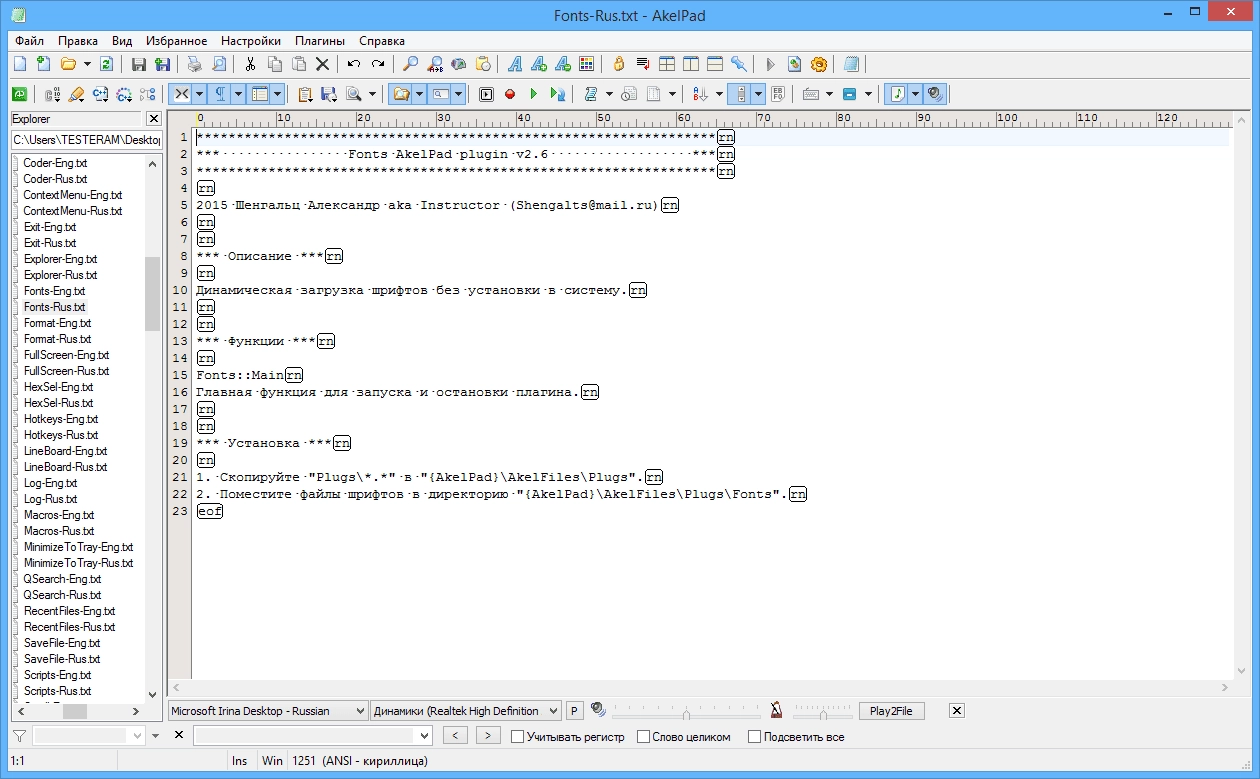This screenshot has height=779, width=1260.
Task: Click the orange gear plugins icon
Action: click(x=819, y=64)
